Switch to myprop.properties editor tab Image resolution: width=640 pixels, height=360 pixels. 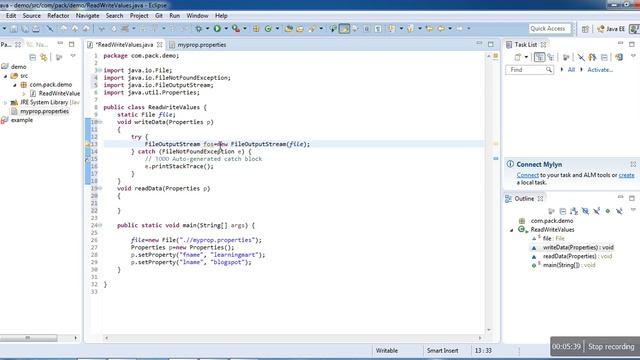click(201, 45)
